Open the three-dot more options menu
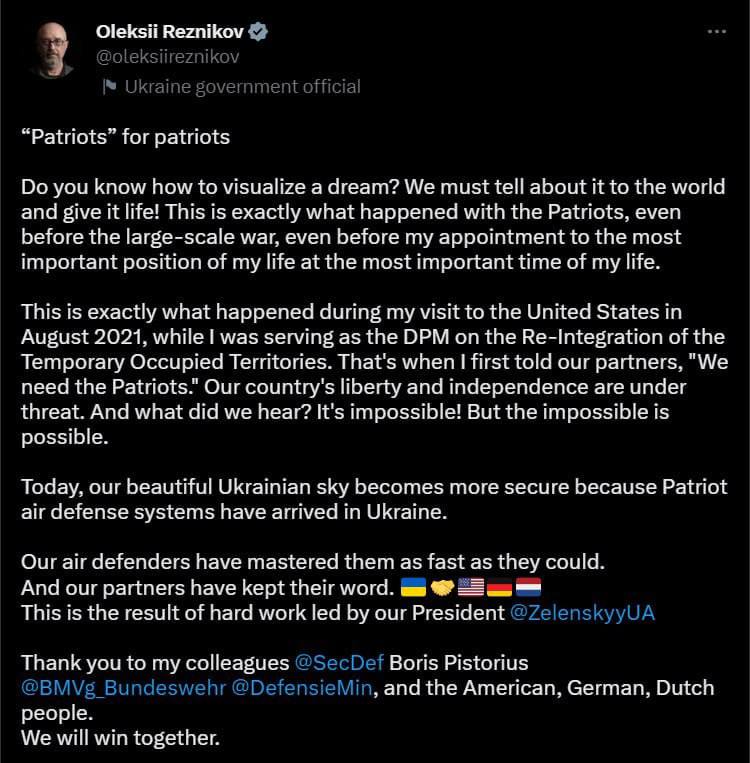 click(716, 32)
